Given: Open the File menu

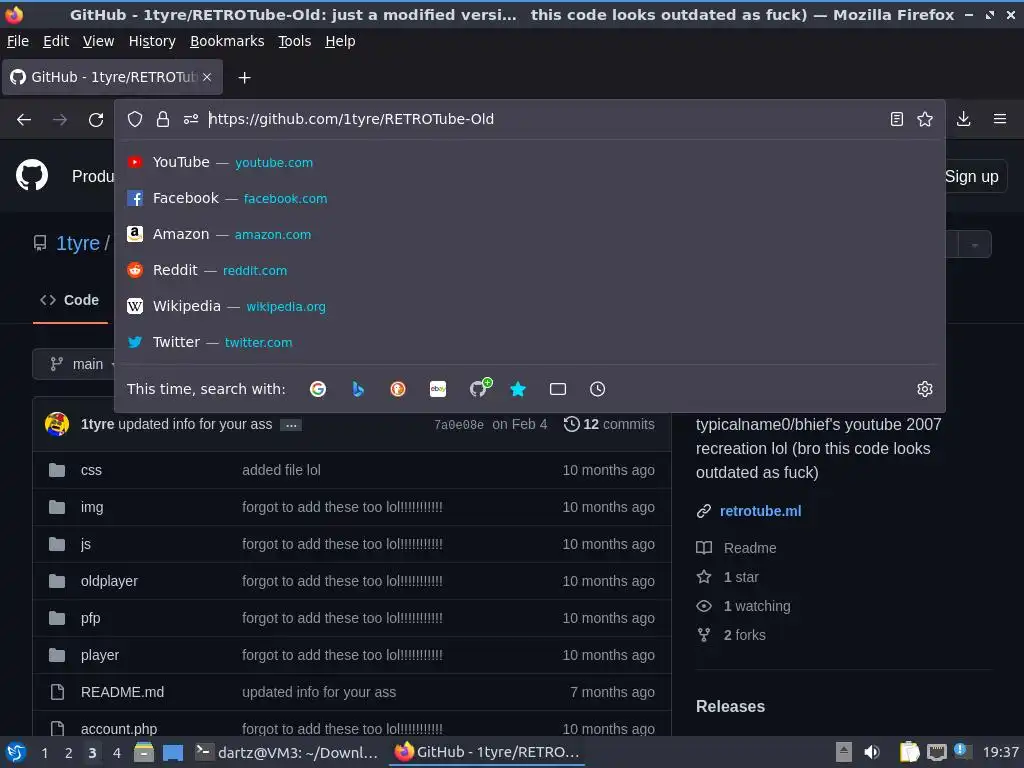Looking at the screenshot, I should 18,41.
